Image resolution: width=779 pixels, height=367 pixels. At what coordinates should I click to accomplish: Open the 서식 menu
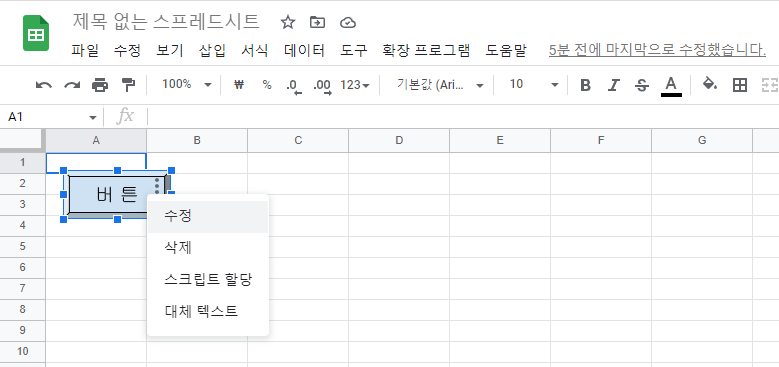coord(255,50)
